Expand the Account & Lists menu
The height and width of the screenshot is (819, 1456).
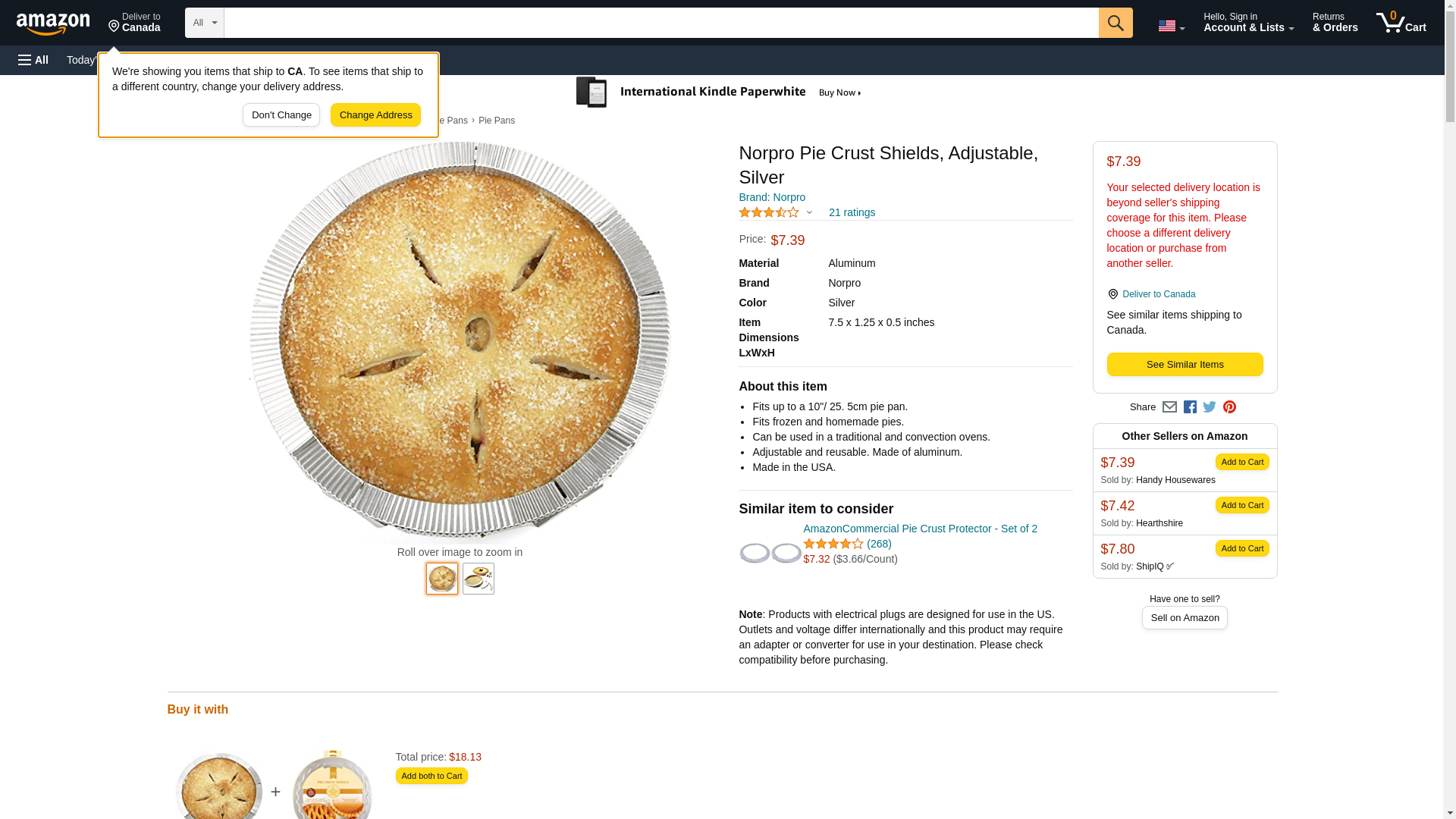point(1248,23)
